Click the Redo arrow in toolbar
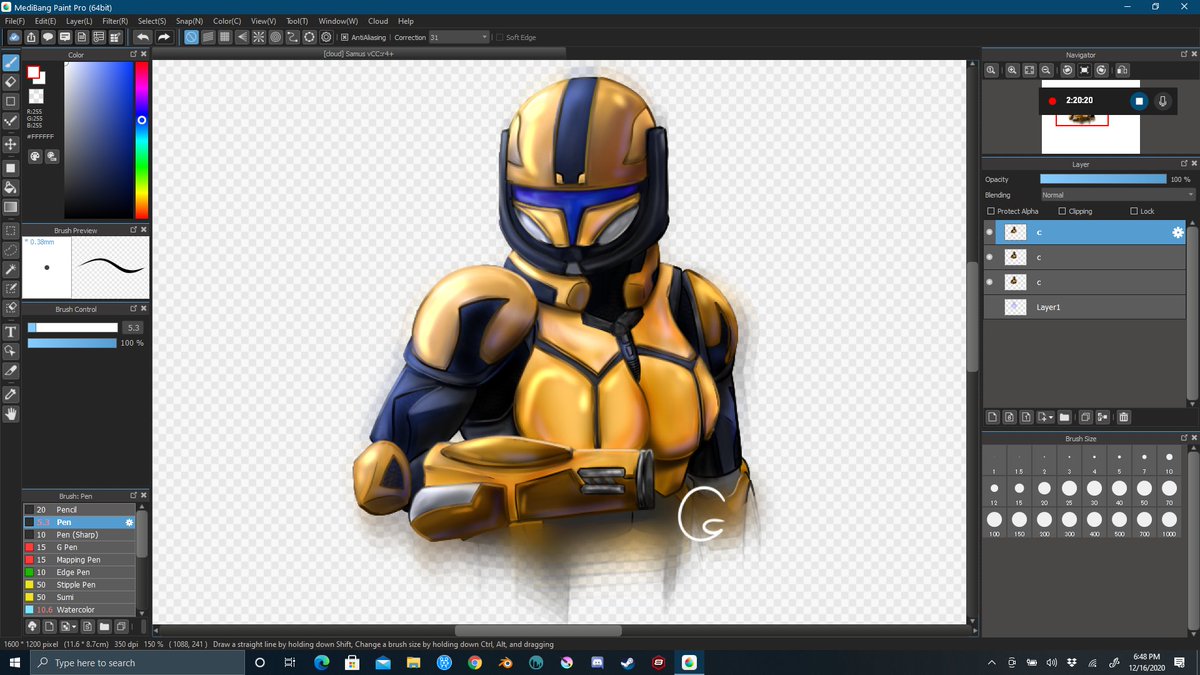Viewport: 1200px width, 675px height. point(164,37)
